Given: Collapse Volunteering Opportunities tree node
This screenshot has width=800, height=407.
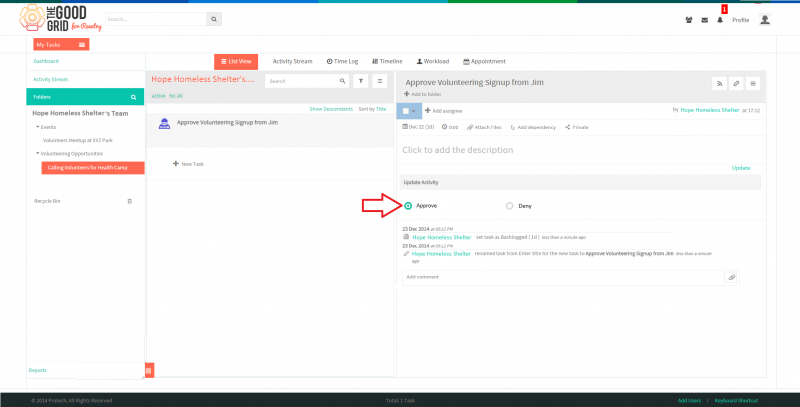Looking at the screenshot, I should (37, 154).
